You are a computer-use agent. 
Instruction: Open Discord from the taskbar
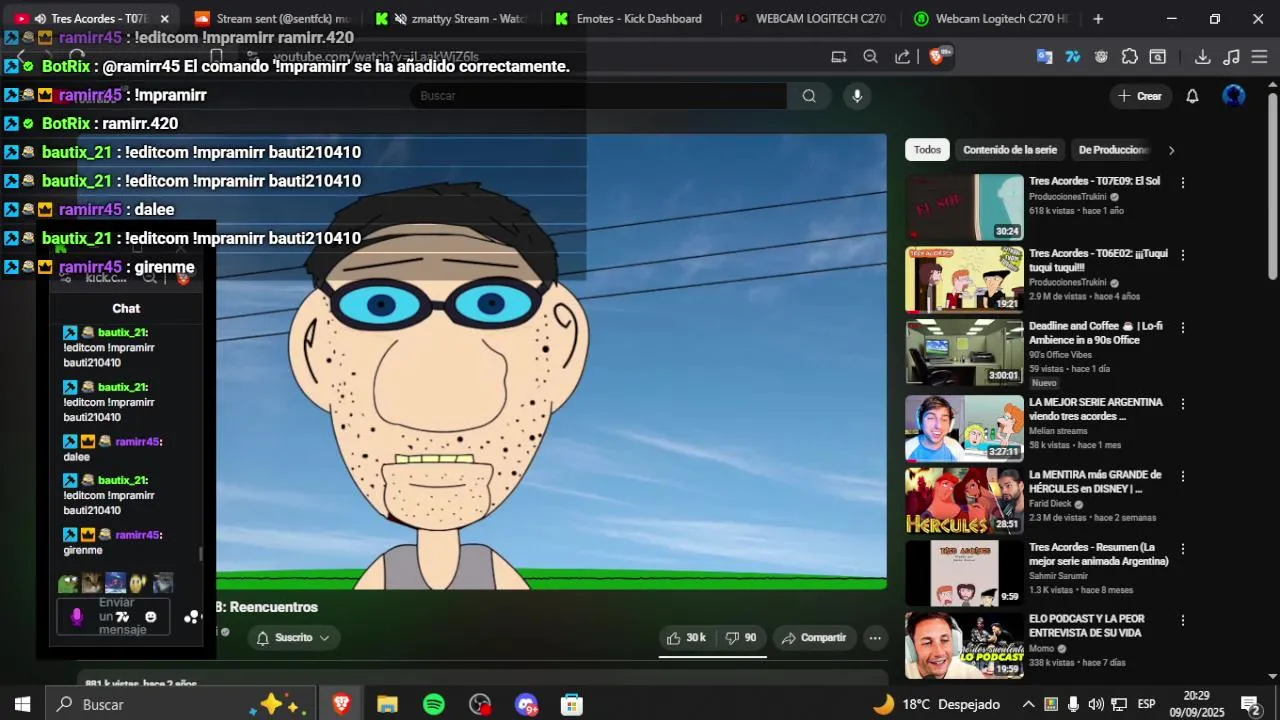pos(527,705)
